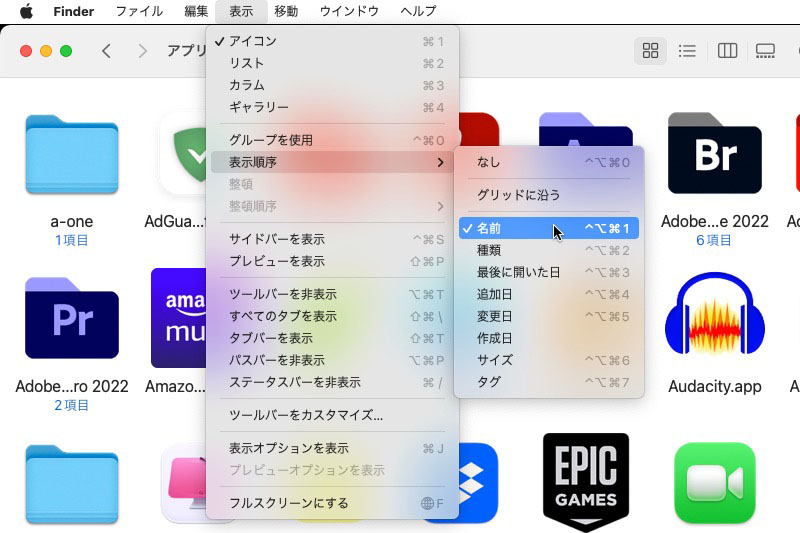
Task: Click the a-one folder name label
Action: click(72, 221)
